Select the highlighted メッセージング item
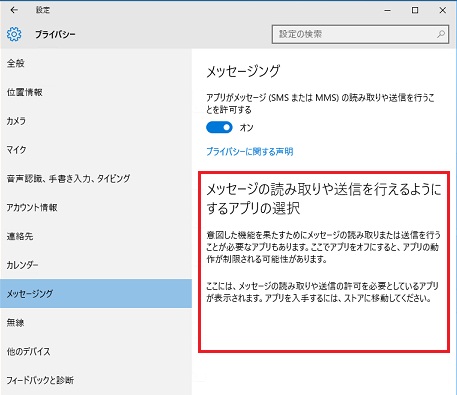The height and width of the screenshot is (395, 457). 96,294
